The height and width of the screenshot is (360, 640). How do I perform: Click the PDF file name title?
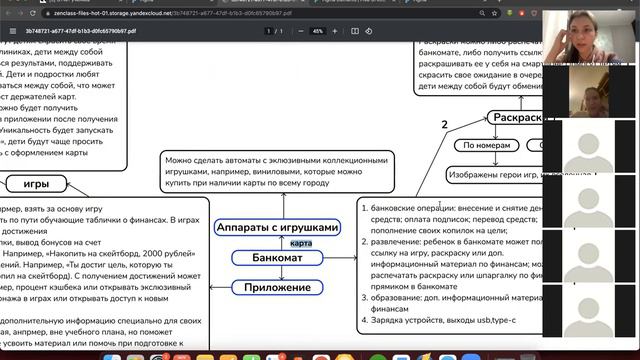click(x=81, y=31)
